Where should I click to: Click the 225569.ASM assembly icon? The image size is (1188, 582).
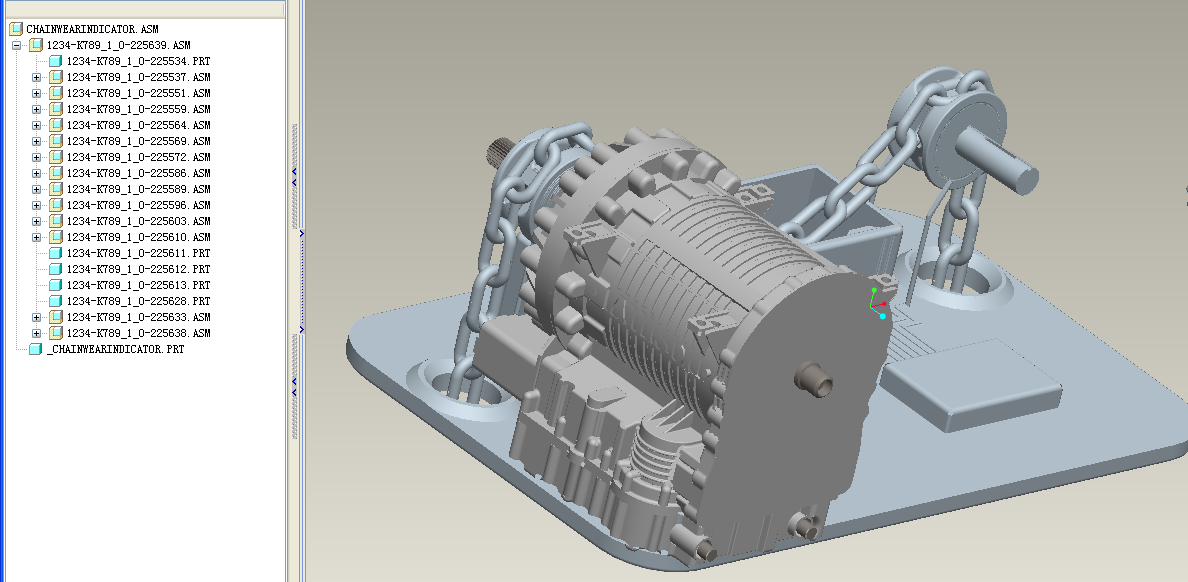point(55,141)
